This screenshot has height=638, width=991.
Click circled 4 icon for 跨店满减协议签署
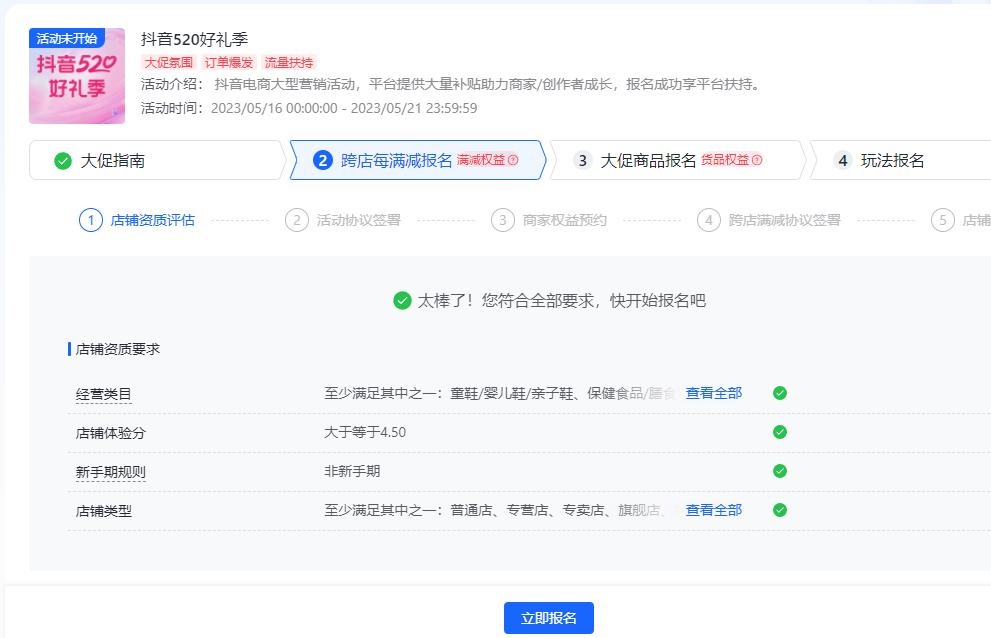click(708, 220)
